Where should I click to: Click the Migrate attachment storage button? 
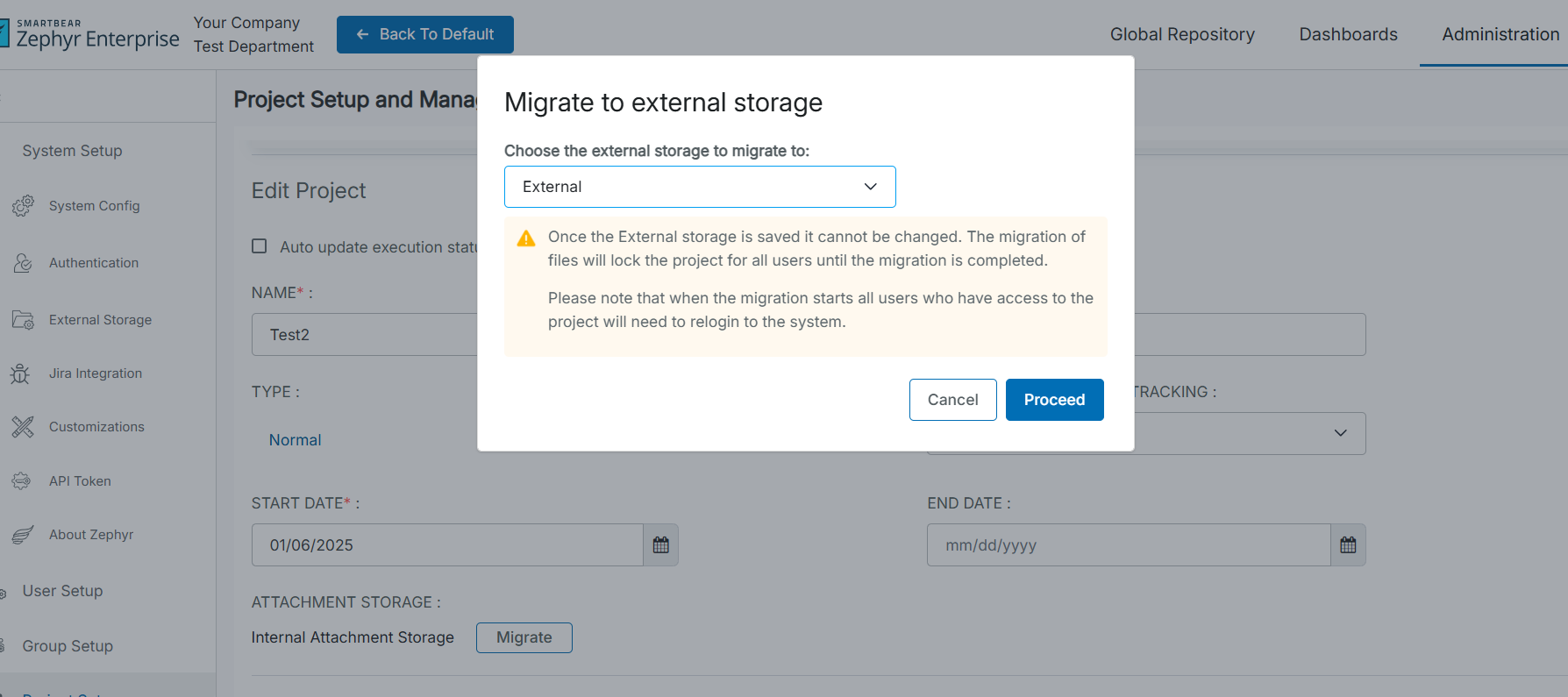(x=524, y=637)
